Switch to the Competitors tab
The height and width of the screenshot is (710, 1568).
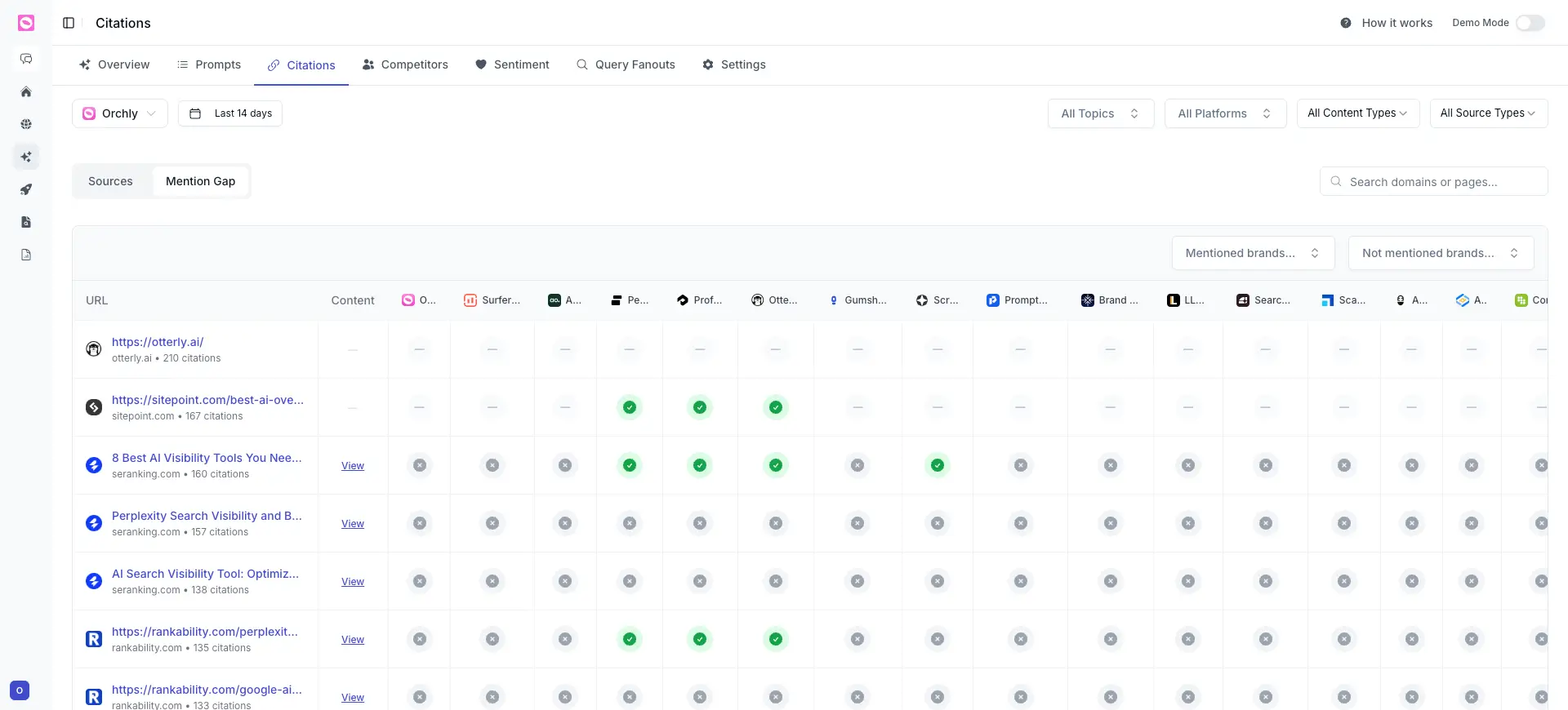click(x=406, y=64)
